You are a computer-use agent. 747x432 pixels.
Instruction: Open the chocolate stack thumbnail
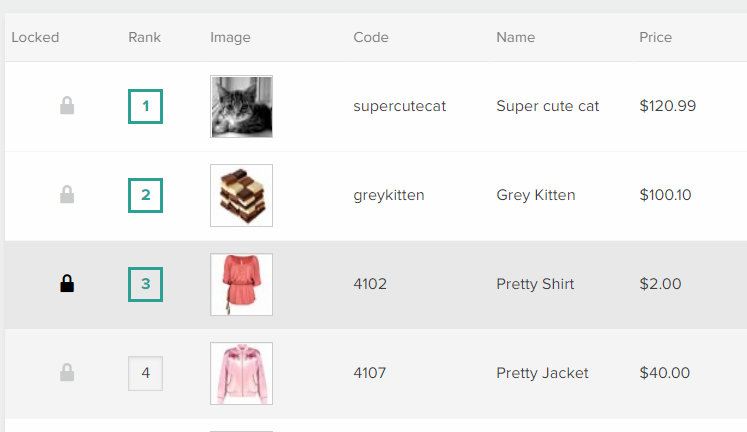click(x=242, y=195)
